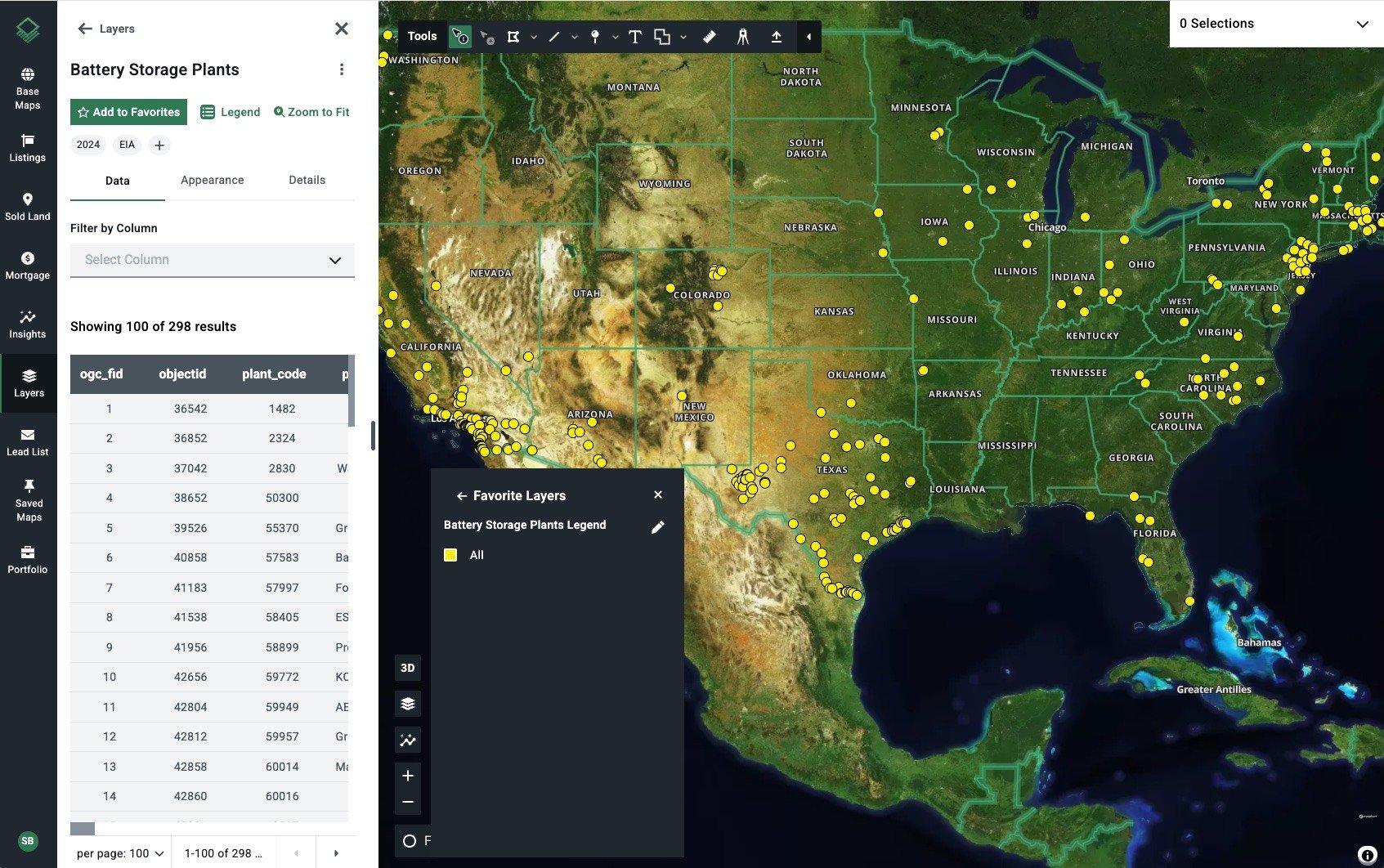The height and width of the screenshot is (868, 1384).
Task: Open Base Maps in sidebar
Action: pyautogui.click(x=28, y=88)
